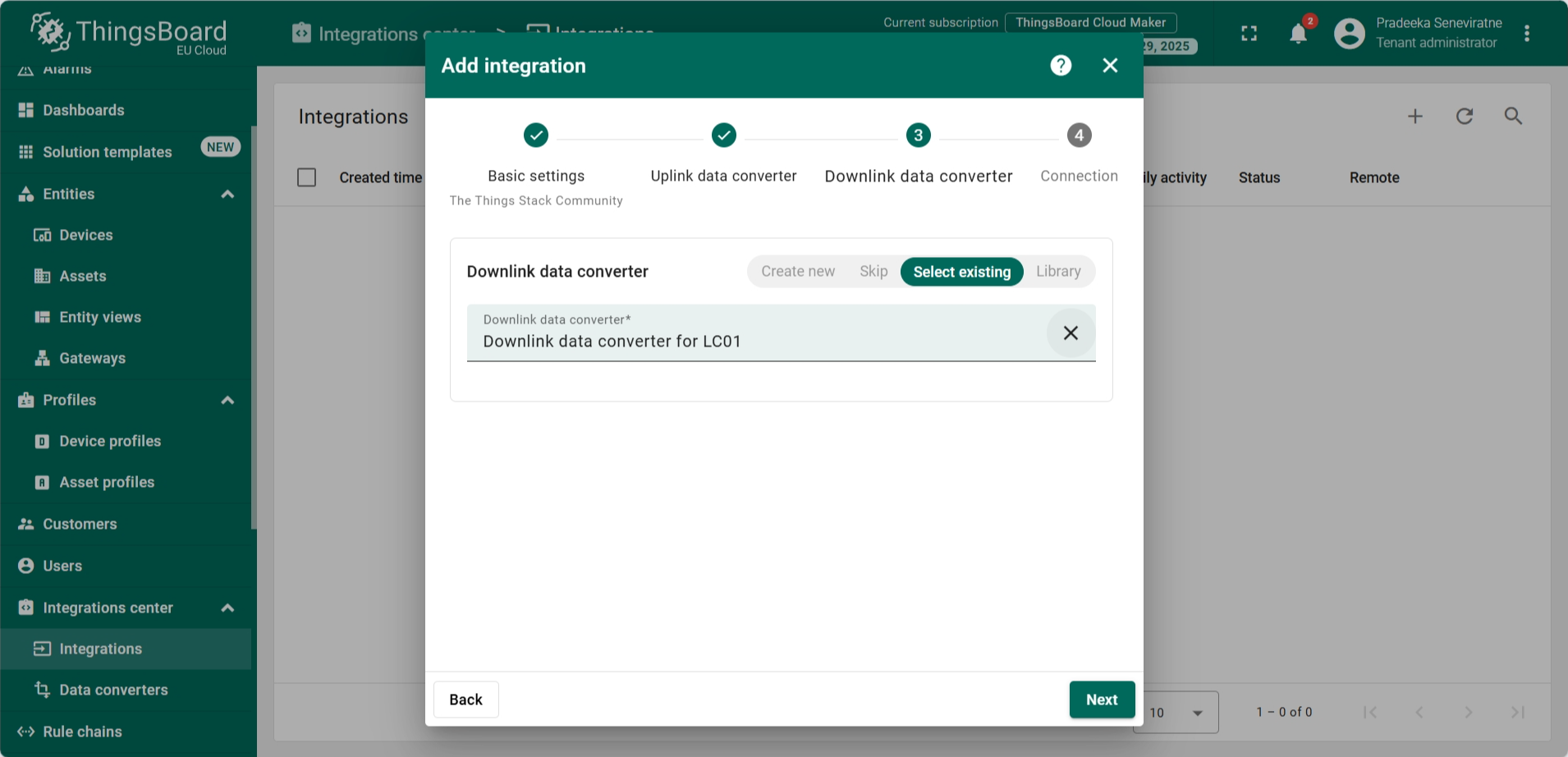Click the Remote column header

tap(1374, 177)
